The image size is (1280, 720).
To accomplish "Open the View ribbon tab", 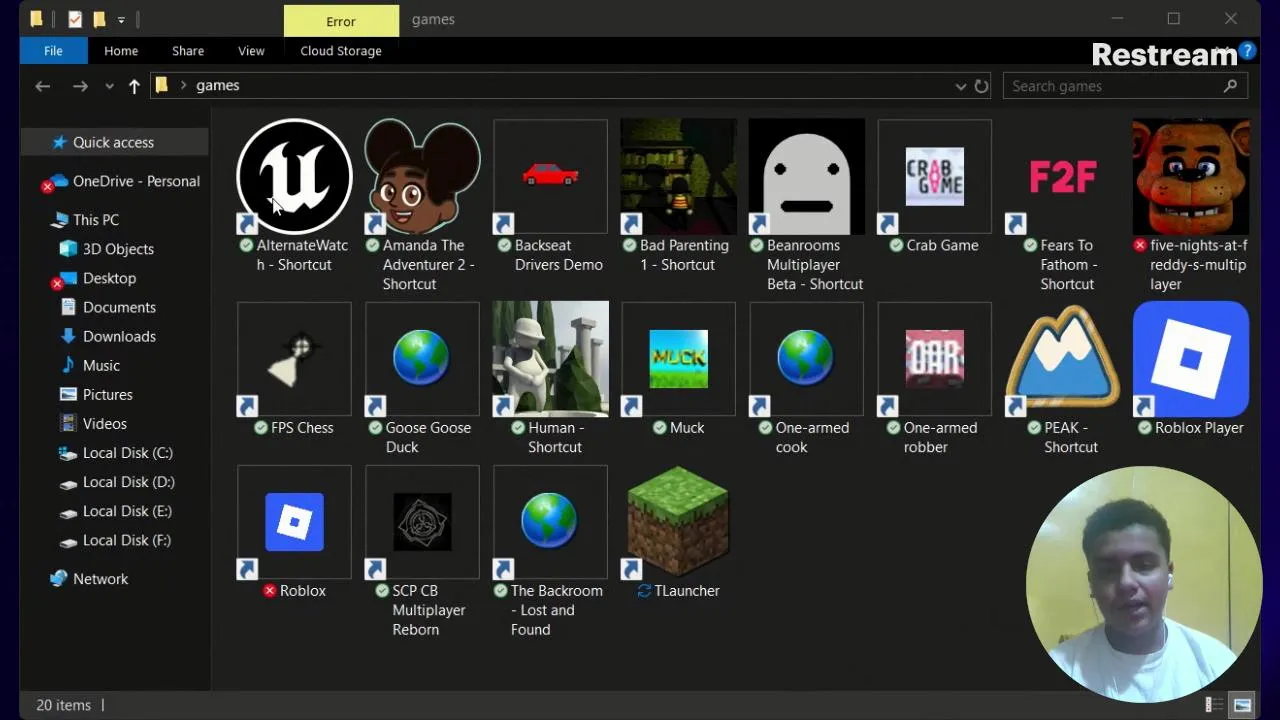I will click(x=251, y=51).
